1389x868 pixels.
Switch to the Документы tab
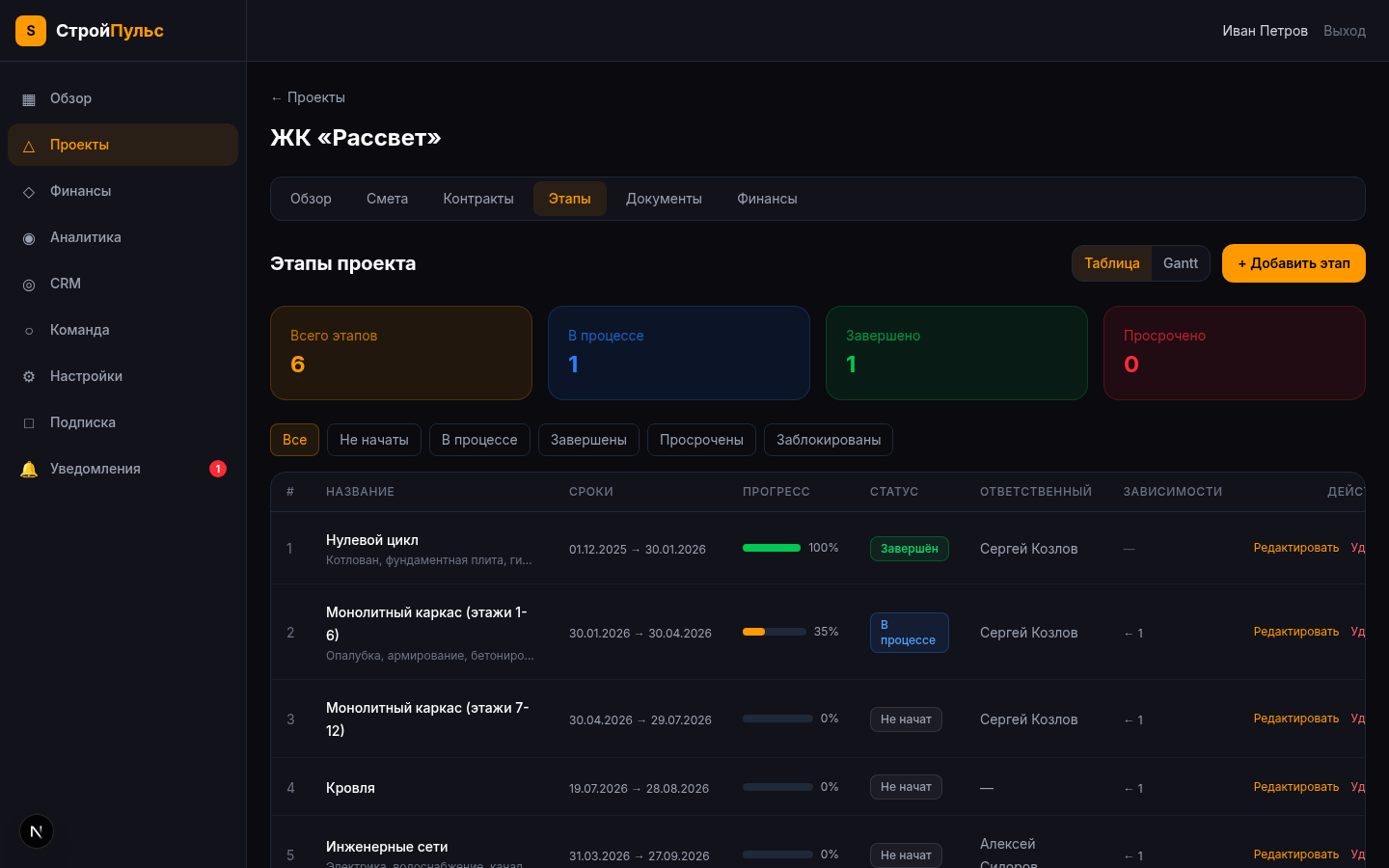coord(664,199)
